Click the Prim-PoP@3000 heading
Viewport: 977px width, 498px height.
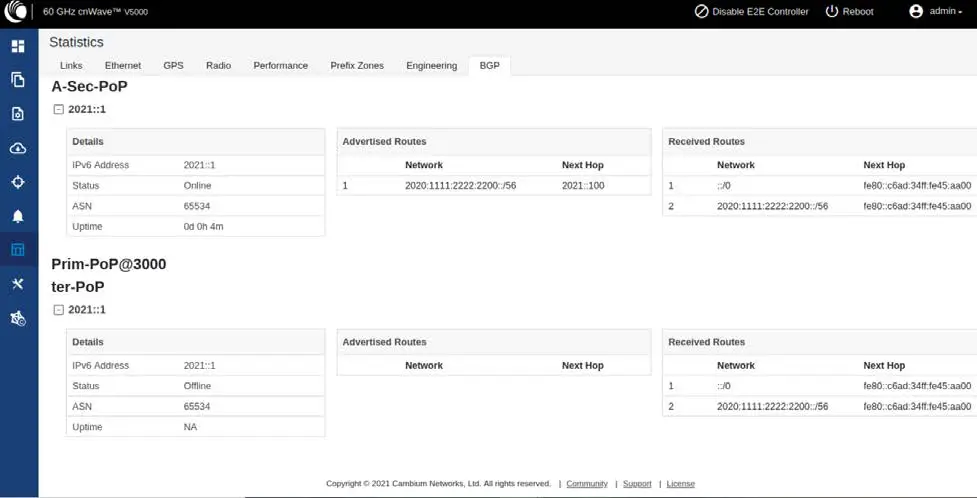(108, 264)
